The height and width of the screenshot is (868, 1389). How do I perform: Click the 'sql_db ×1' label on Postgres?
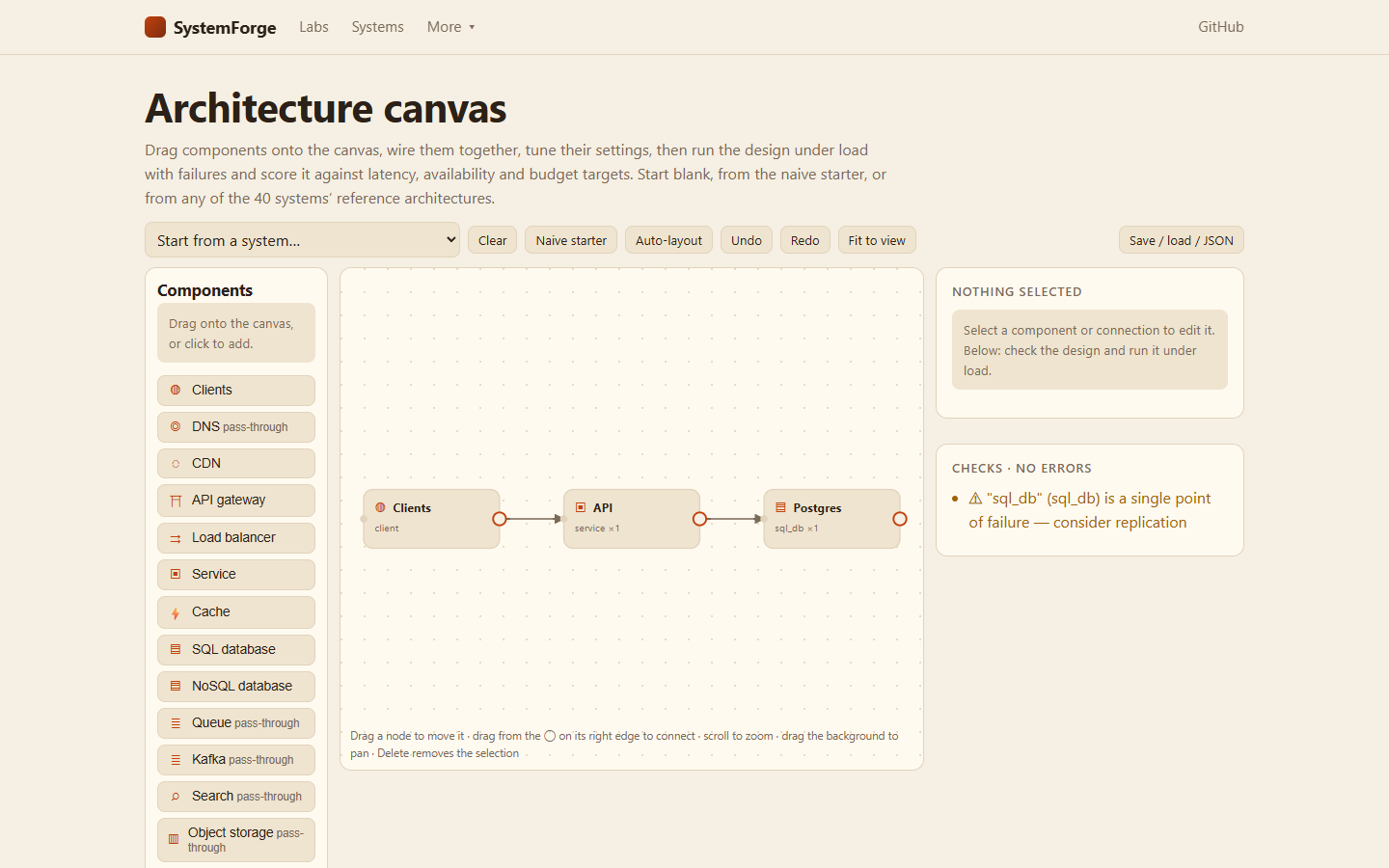pos(797,529)
